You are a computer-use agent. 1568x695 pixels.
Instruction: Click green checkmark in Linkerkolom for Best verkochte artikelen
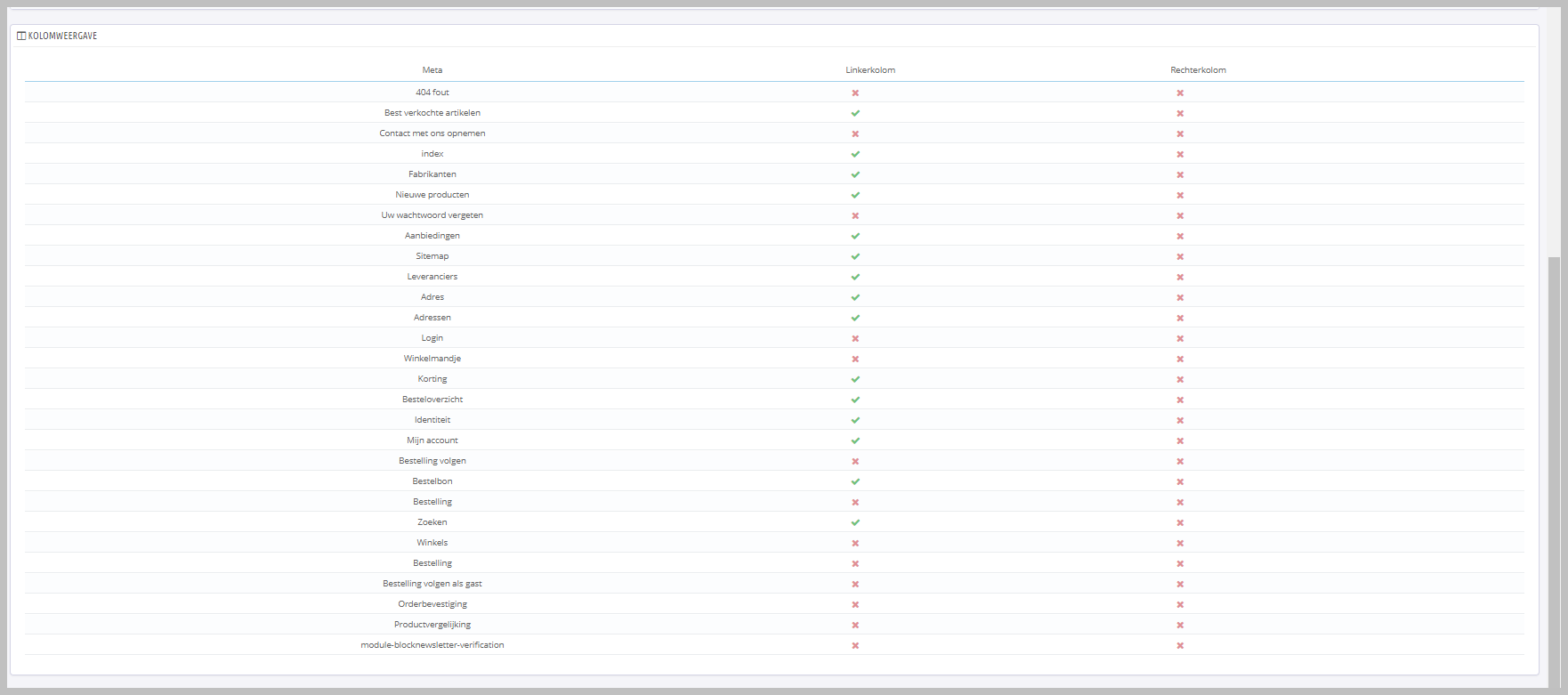pyautogui.click(x=855, y=113)
